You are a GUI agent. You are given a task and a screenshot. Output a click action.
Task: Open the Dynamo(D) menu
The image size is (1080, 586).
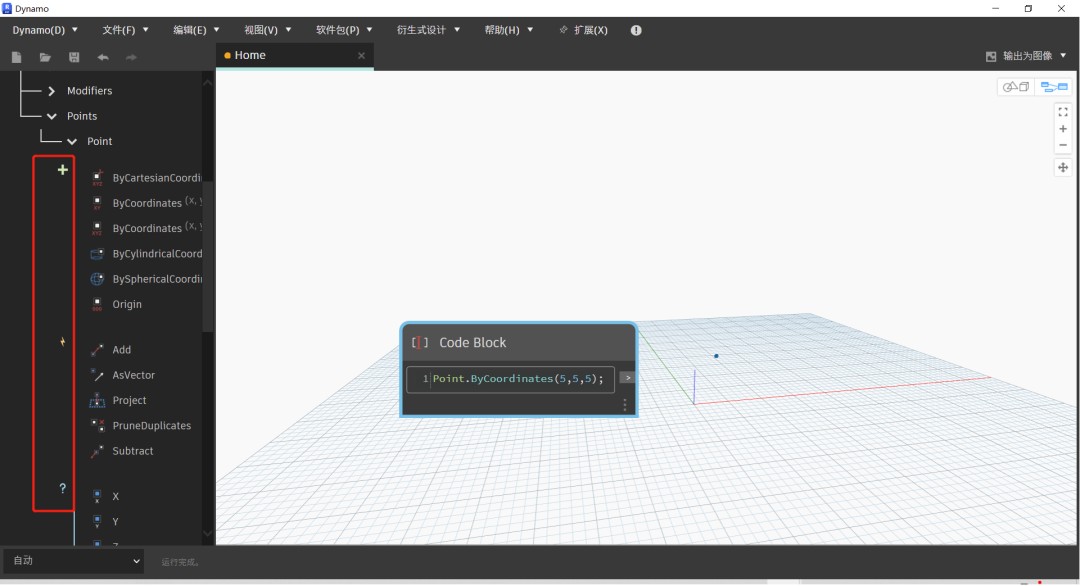coord(45,30)
